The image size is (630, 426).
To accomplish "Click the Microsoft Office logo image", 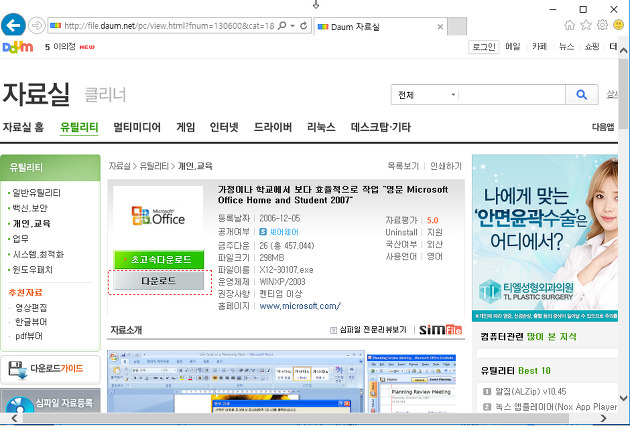I will (158, 216).
